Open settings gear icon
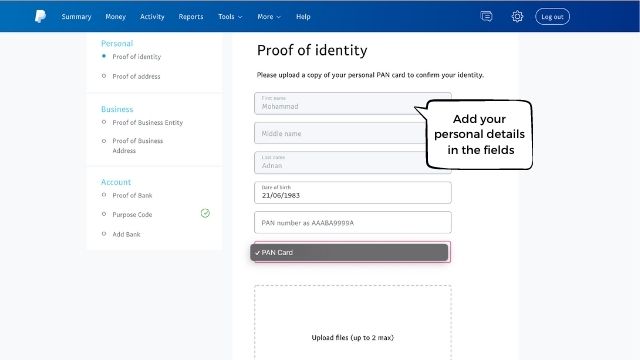This screenshot has width=640, height=360. (517, 16)
